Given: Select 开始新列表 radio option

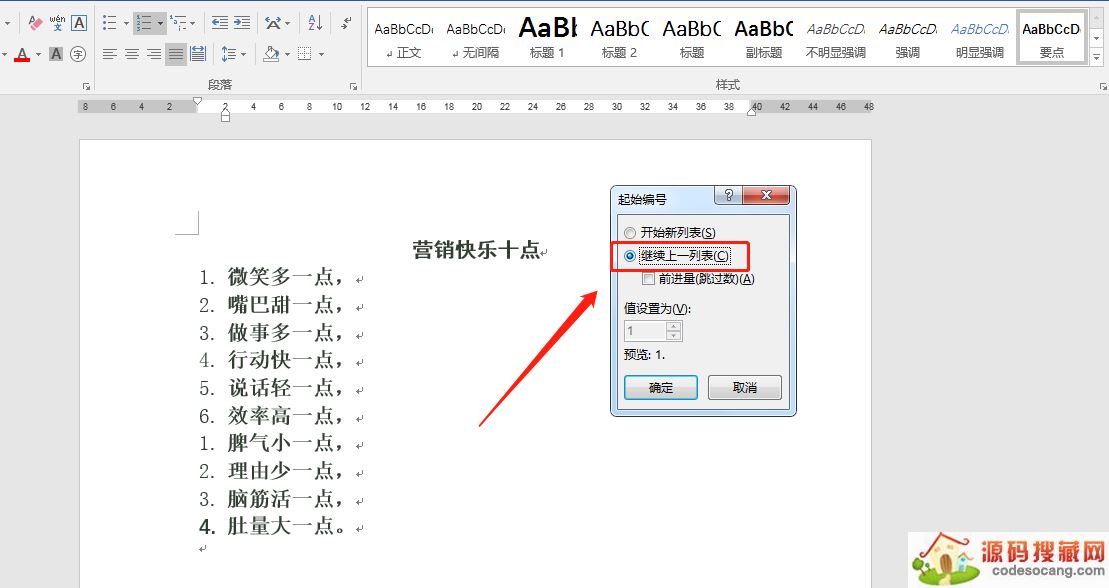Looking at the screenshot, I should 630,233.
